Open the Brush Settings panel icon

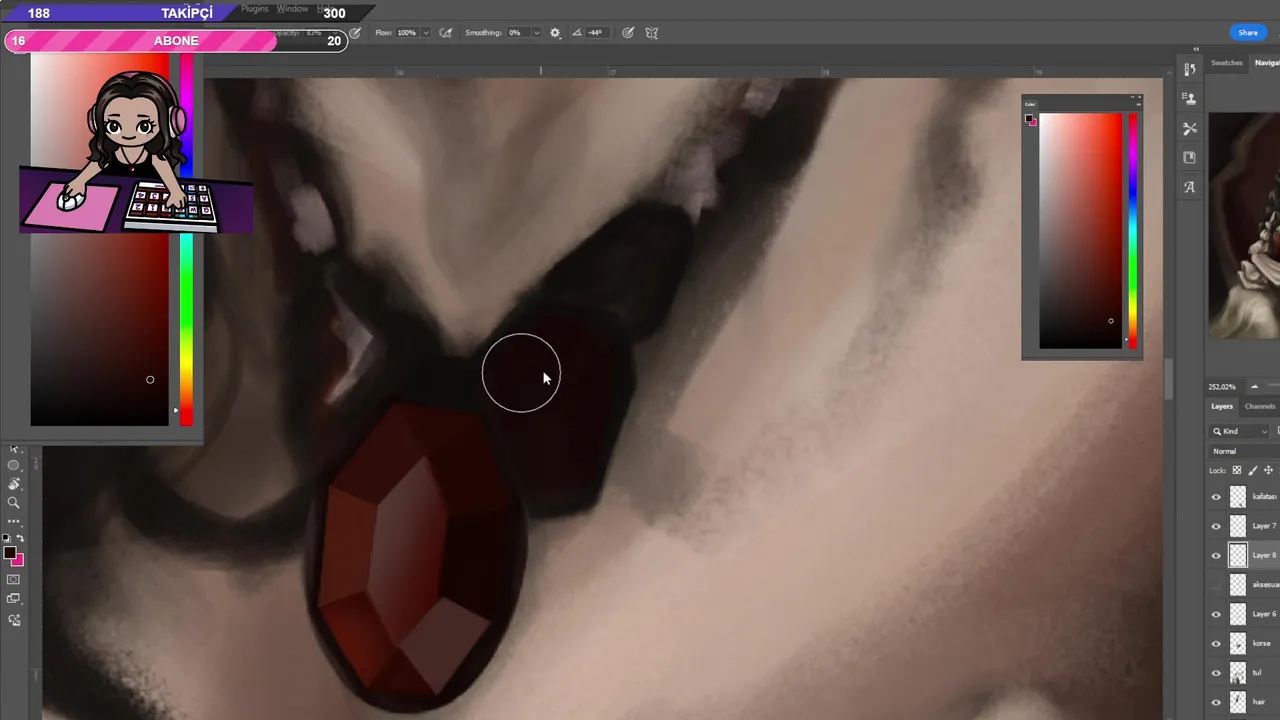[x=1189, y=128]
